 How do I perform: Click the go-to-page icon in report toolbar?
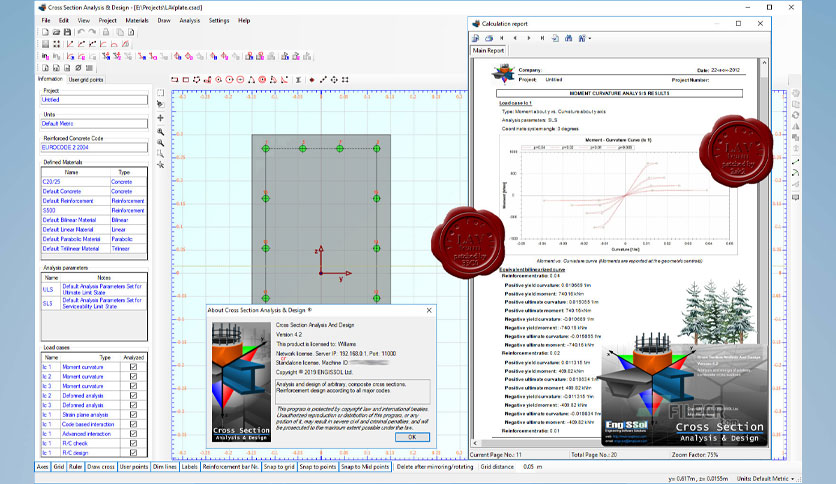pyautogui.click(x=555, y=38)
